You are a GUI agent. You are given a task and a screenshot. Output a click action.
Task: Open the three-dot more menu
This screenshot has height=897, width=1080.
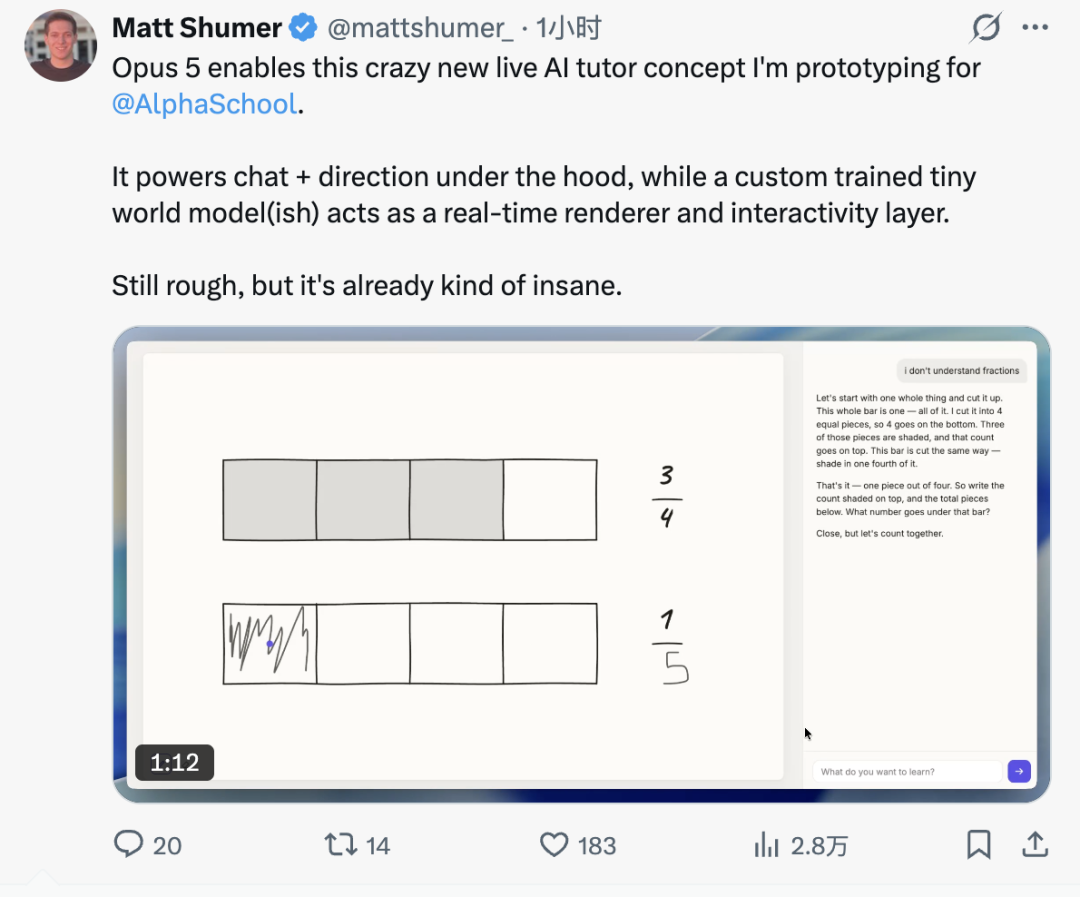tap(1035, 28)
